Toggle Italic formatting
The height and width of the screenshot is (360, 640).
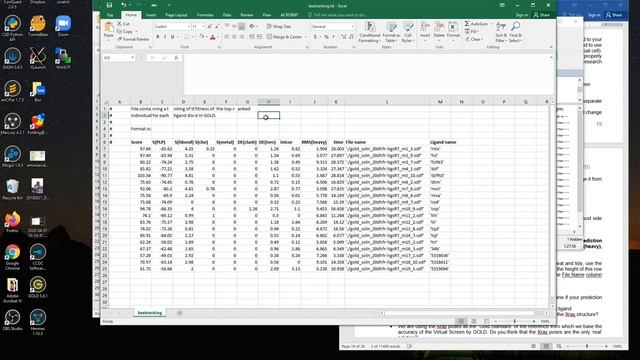coord(165,37)
